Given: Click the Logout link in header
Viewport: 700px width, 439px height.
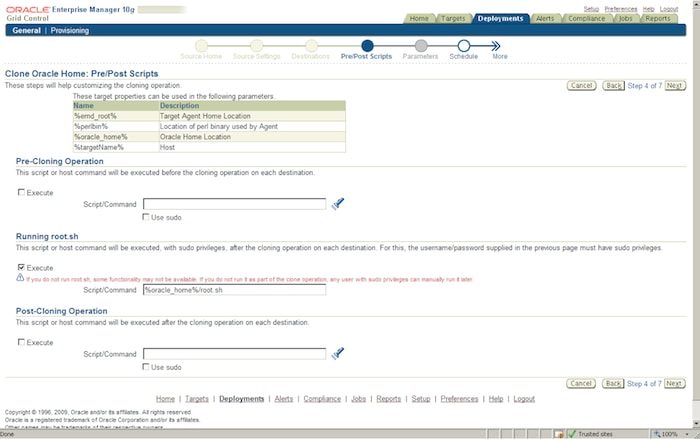Looking at the screenshot, I should tap(669, 9).
